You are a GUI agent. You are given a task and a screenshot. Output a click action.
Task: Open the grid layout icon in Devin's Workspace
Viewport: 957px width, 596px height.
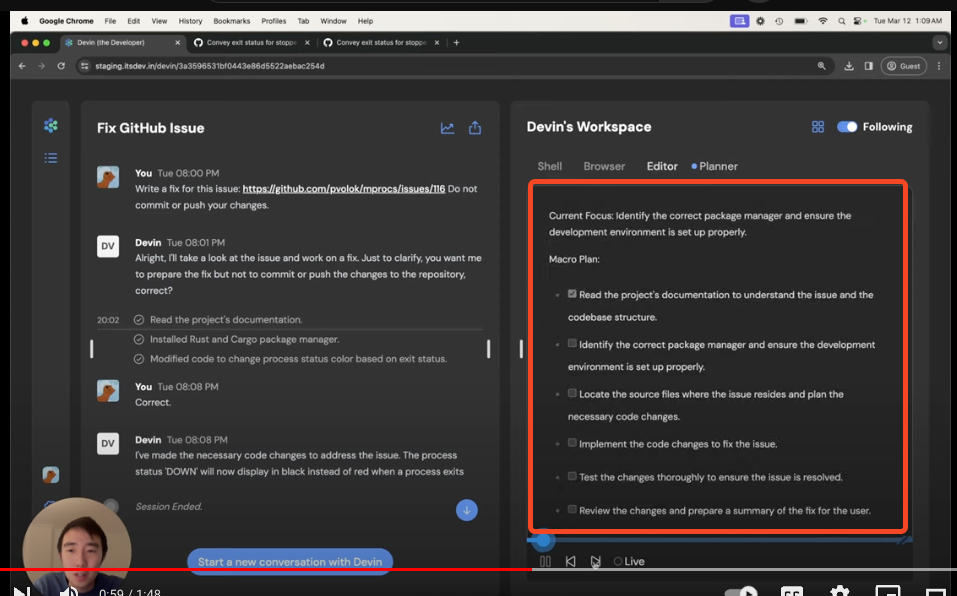(818, 127)
